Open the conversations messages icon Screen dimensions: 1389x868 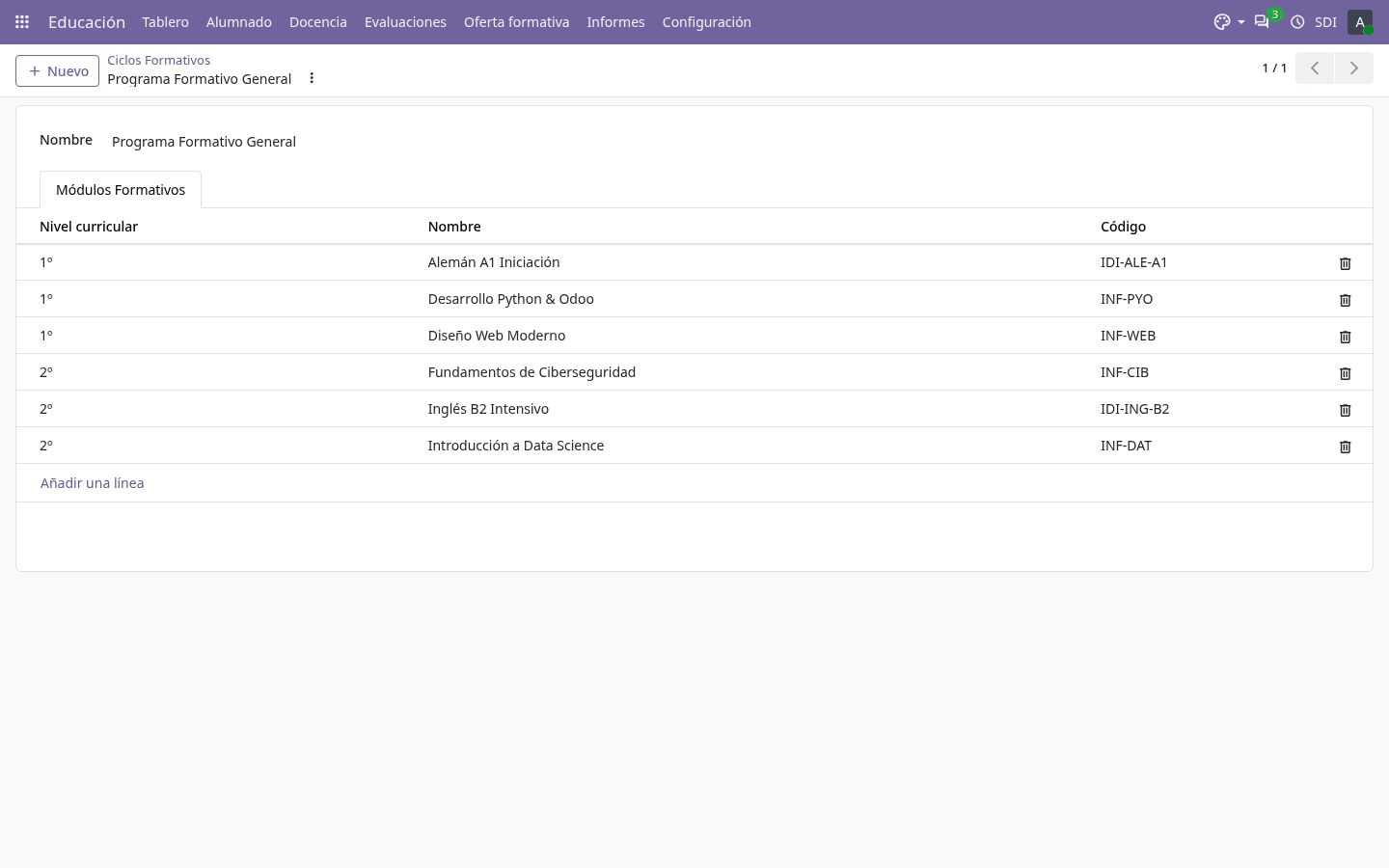[1262, 21]
